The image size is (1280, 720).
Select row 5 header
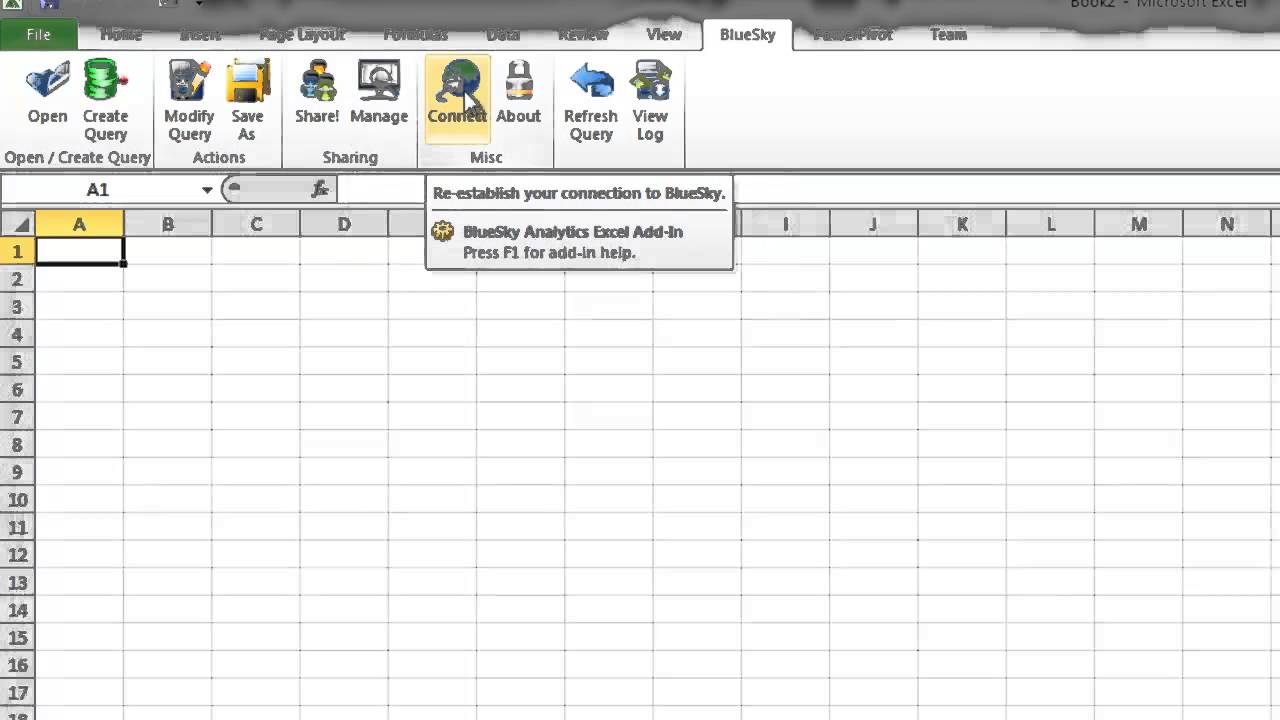click(x=17, y=362)
